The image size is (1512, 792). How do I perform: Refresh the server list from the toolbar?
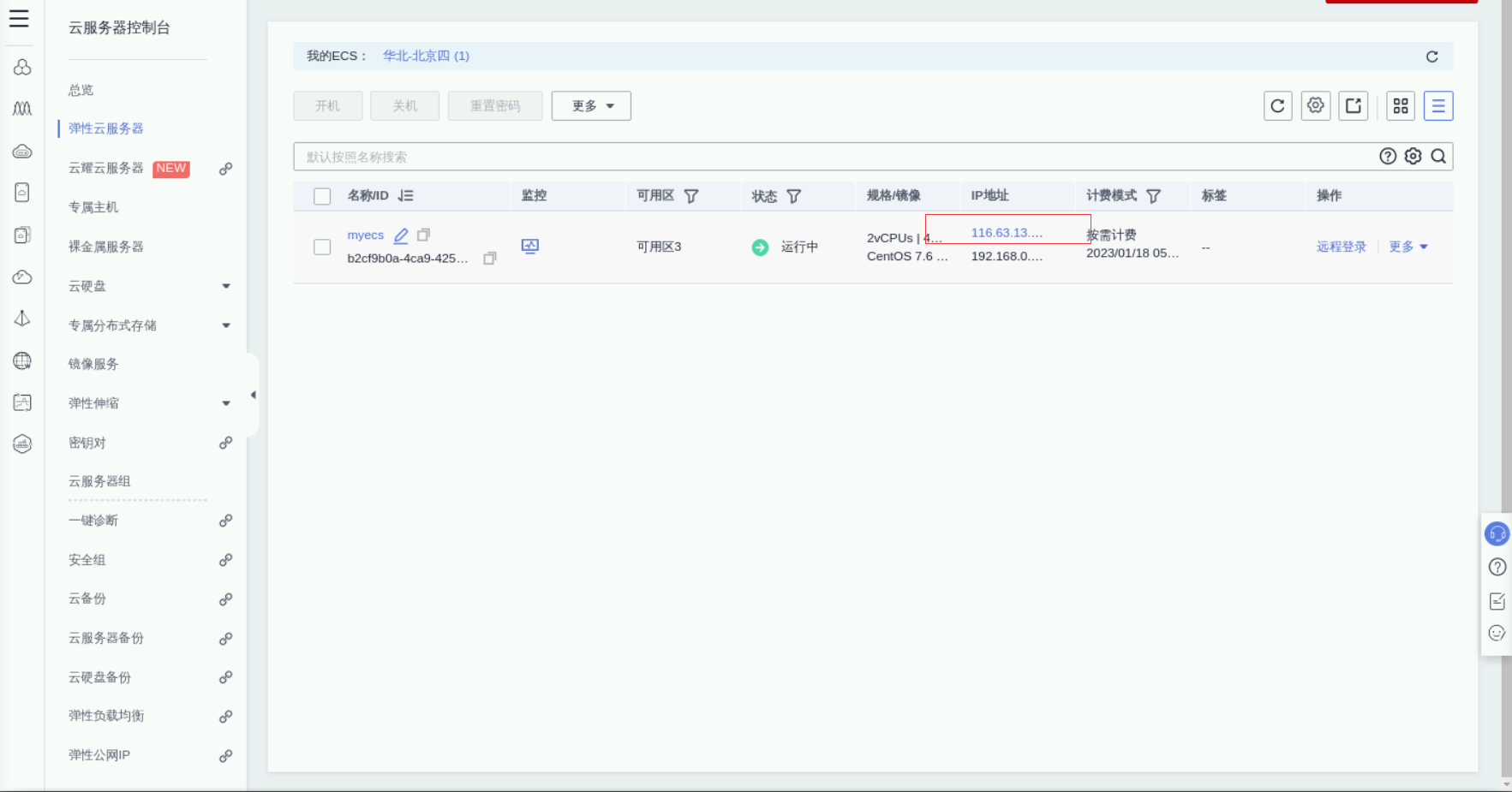pyautogui.click(x=1277, y=106)
